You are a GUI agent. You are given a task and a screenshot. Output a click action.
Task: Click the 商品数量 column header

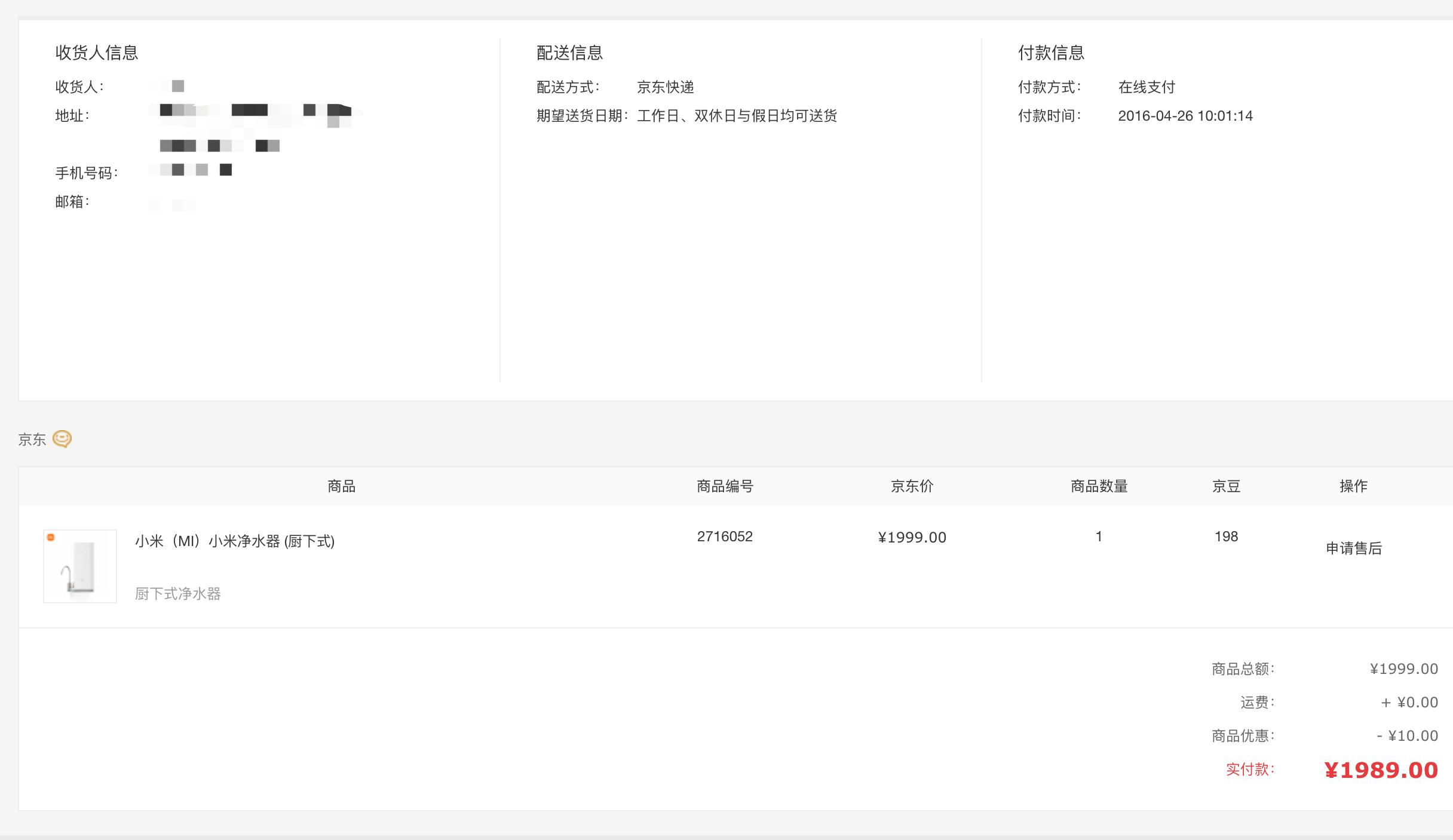point(1099,486)
